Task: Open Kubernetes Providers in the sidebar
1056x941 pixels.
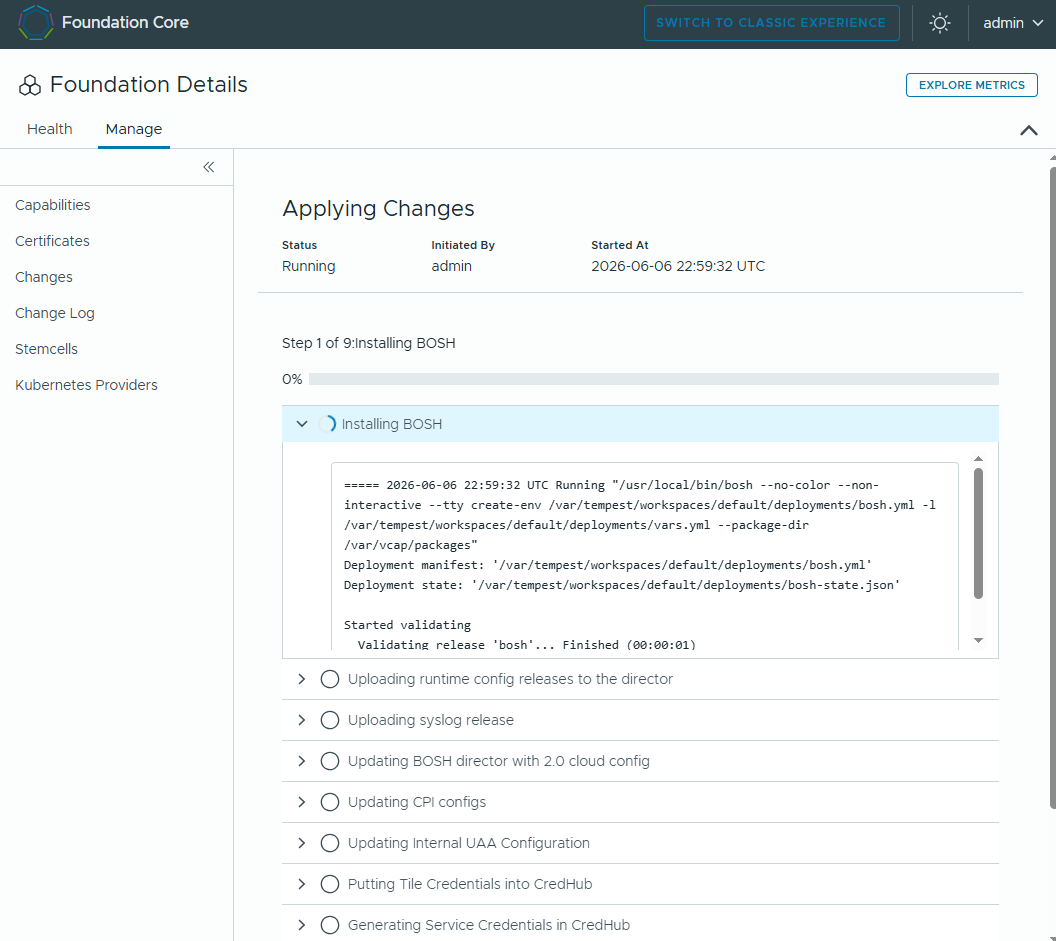Action: 86,385
